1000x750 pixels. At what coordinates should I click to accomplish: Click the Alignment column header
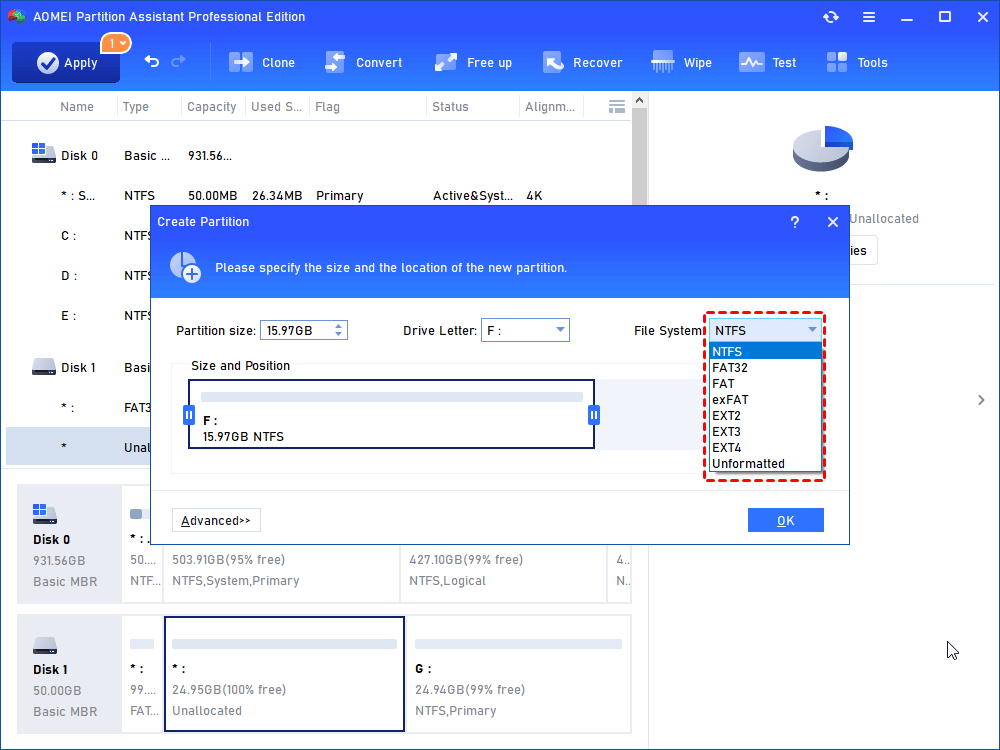pos(550,107)
